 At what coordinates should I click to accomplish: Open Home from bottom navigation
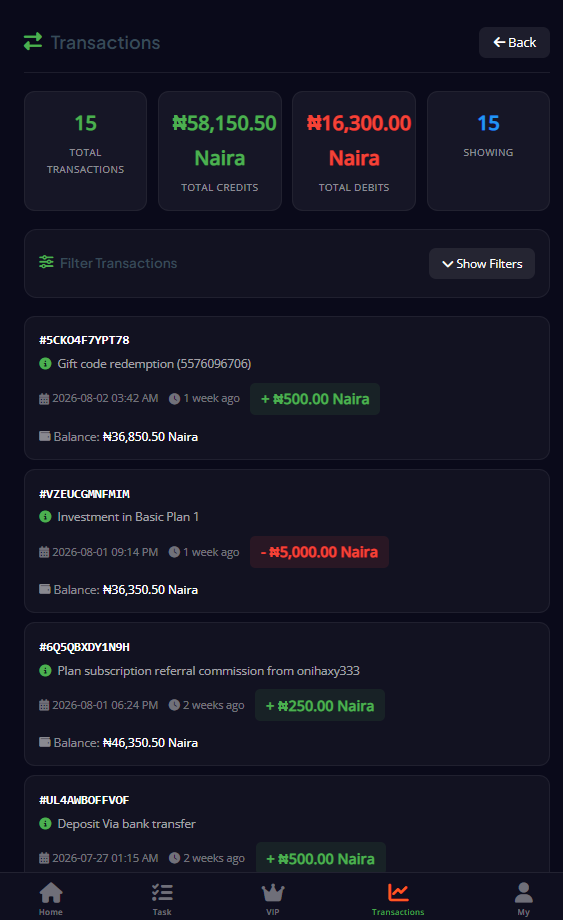point(51,898)
